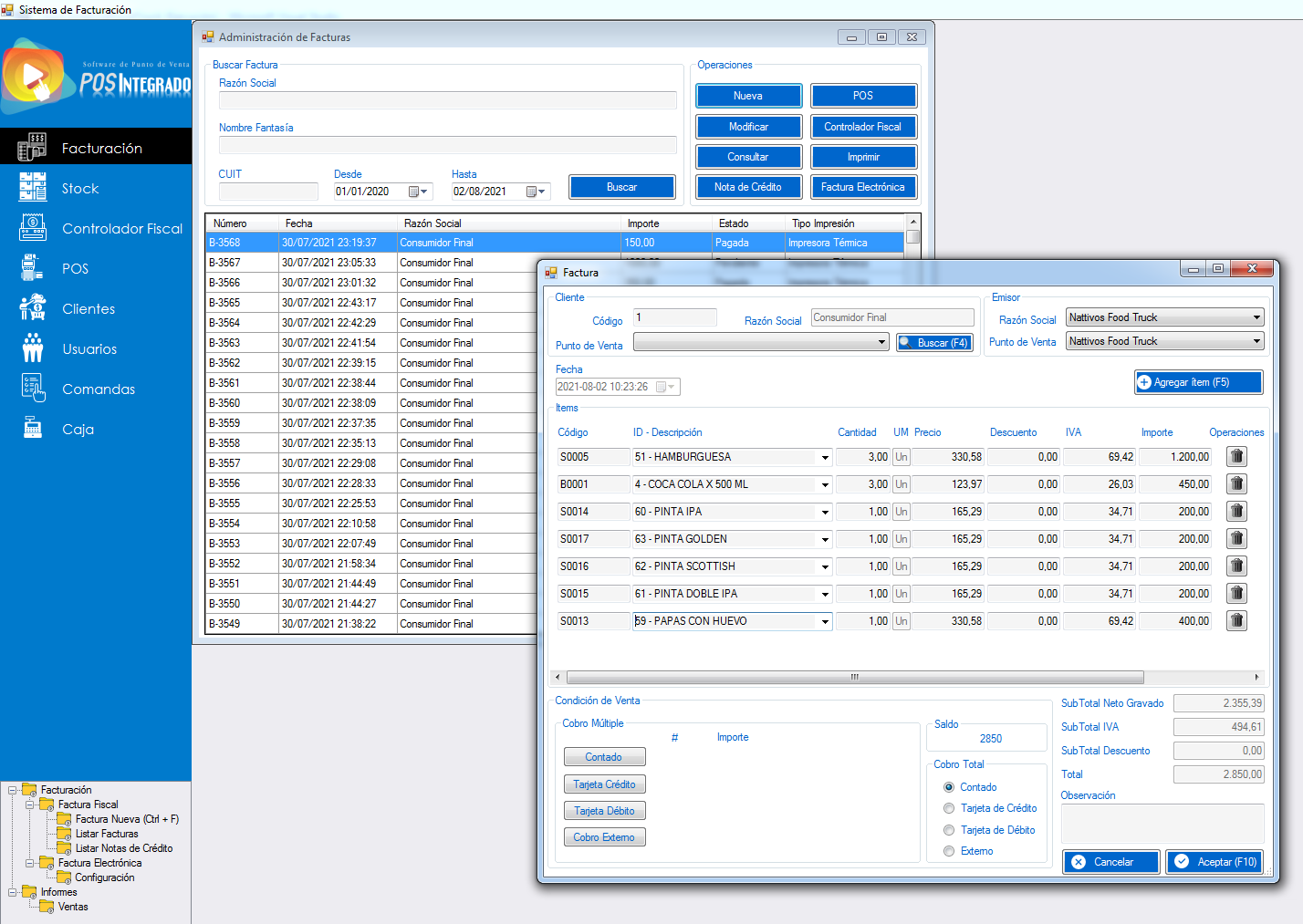Delete PINTA SCOTTISH row with trash icon
The width and height of the screenshot is (1303, 924).
click(x=1236, y=566)
